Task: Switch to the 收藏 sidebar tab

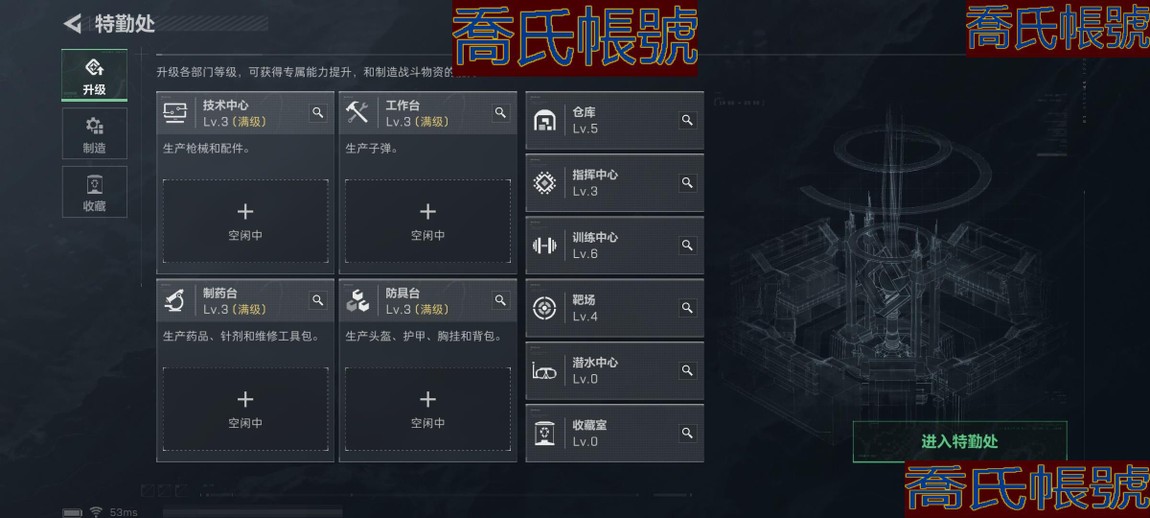Action: (94, 191)
